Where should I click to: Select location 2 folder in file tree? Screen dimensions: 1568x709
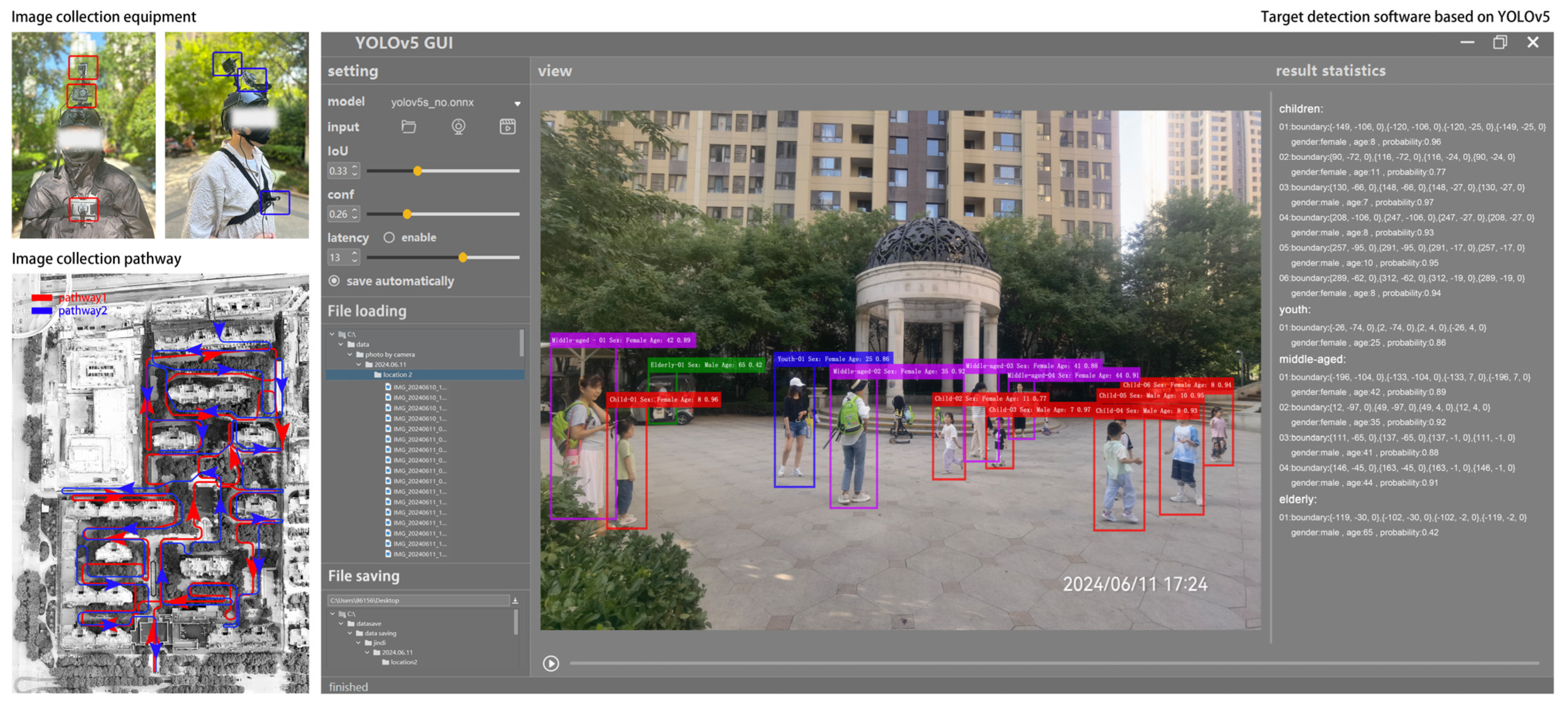tap(397, 375)
